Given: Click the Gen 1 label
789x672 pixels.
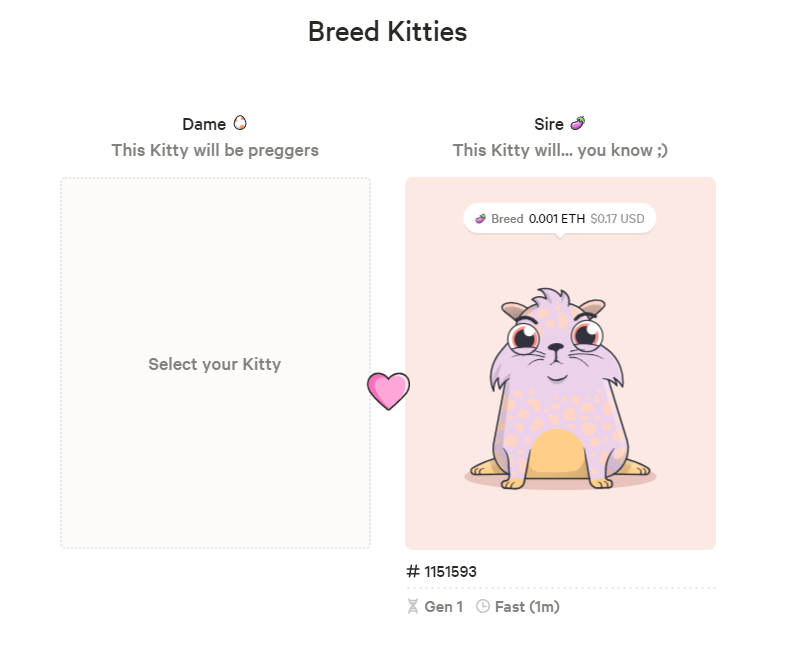Looking at the screenshot, I should click(x=444, y=607).
